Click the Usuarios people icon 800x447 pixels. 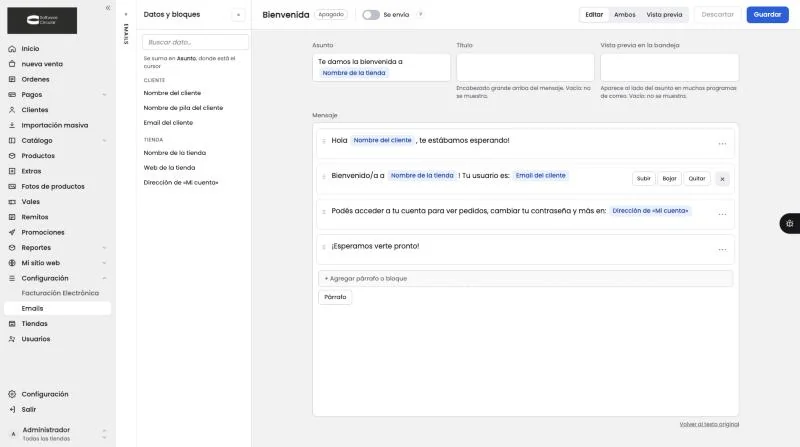pyautogui.click(x=12, y=339)
